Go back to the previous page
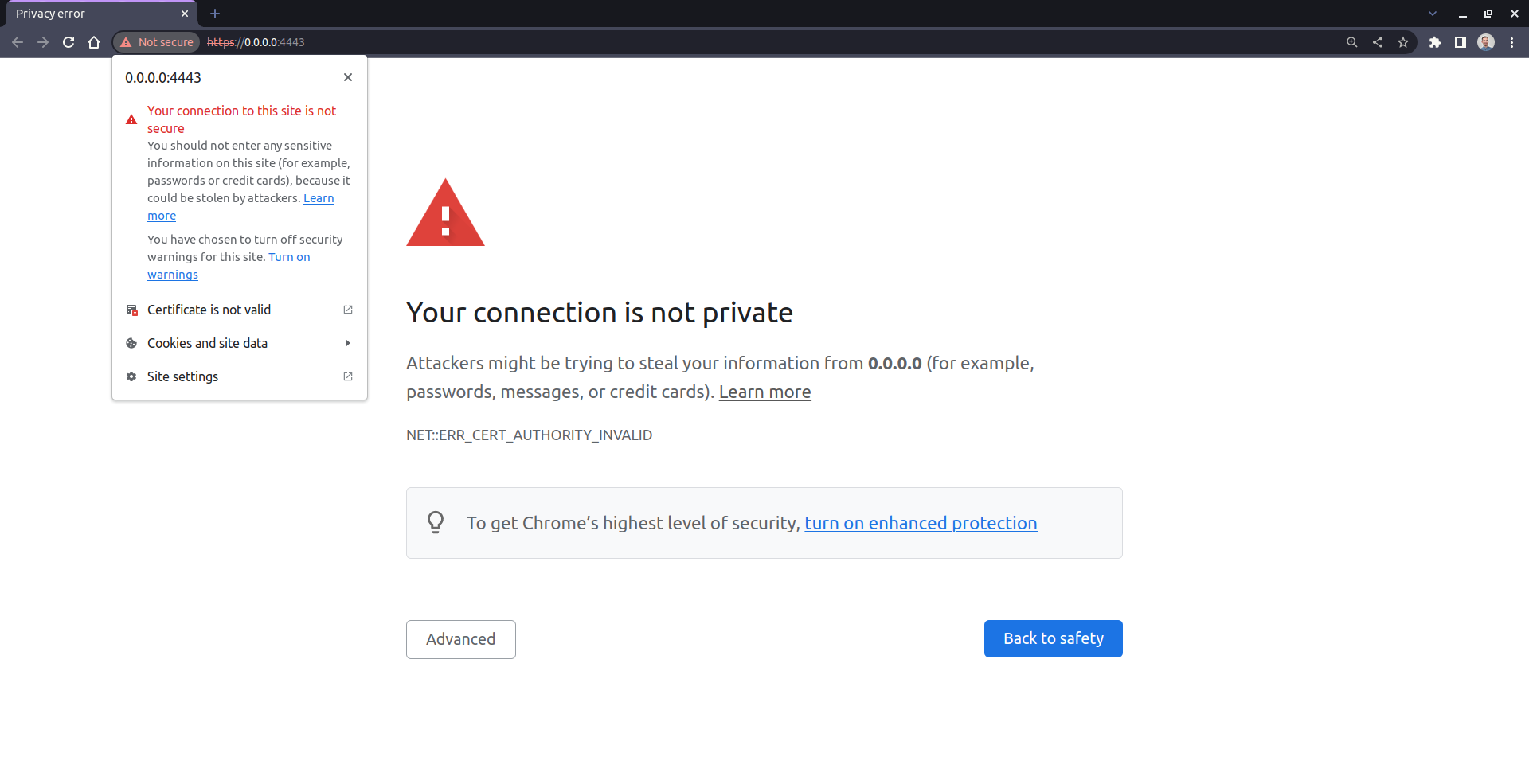 click(x=18, y=42)
